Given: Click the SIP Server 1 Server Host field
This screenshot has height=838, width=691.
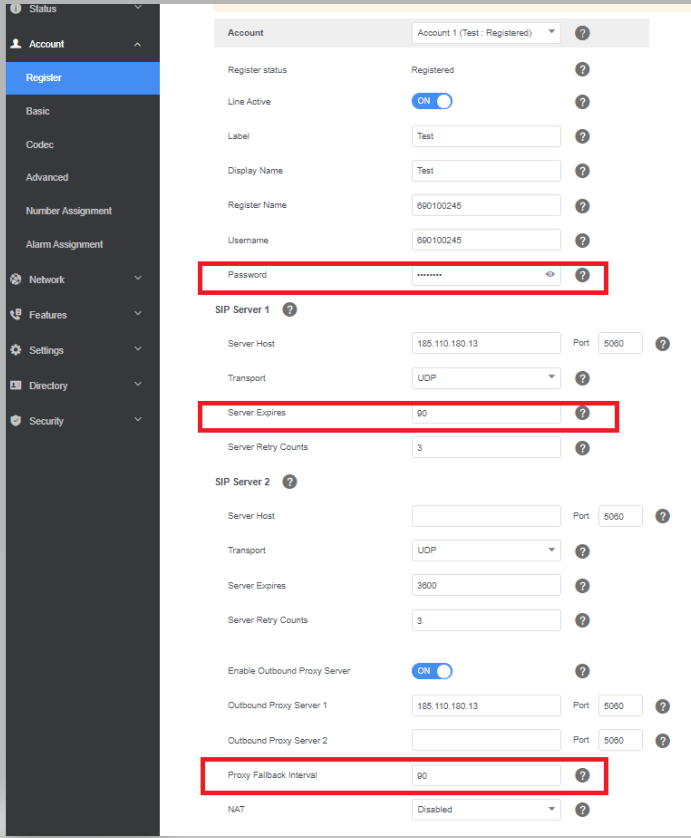Looking at the screenshot, I should 486,344.
